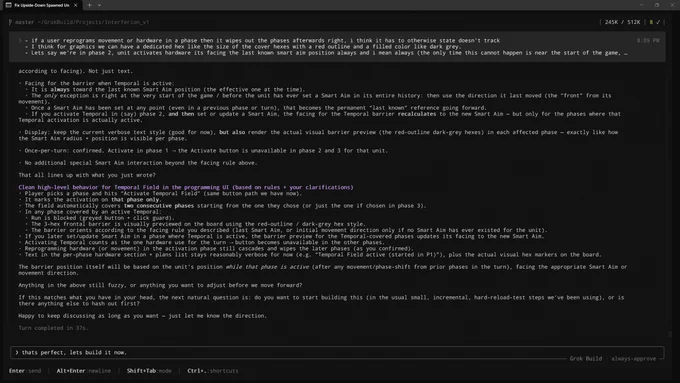Screen dimensions: 680x383
Task: Close the terminal window
Action: coord(672,5)
